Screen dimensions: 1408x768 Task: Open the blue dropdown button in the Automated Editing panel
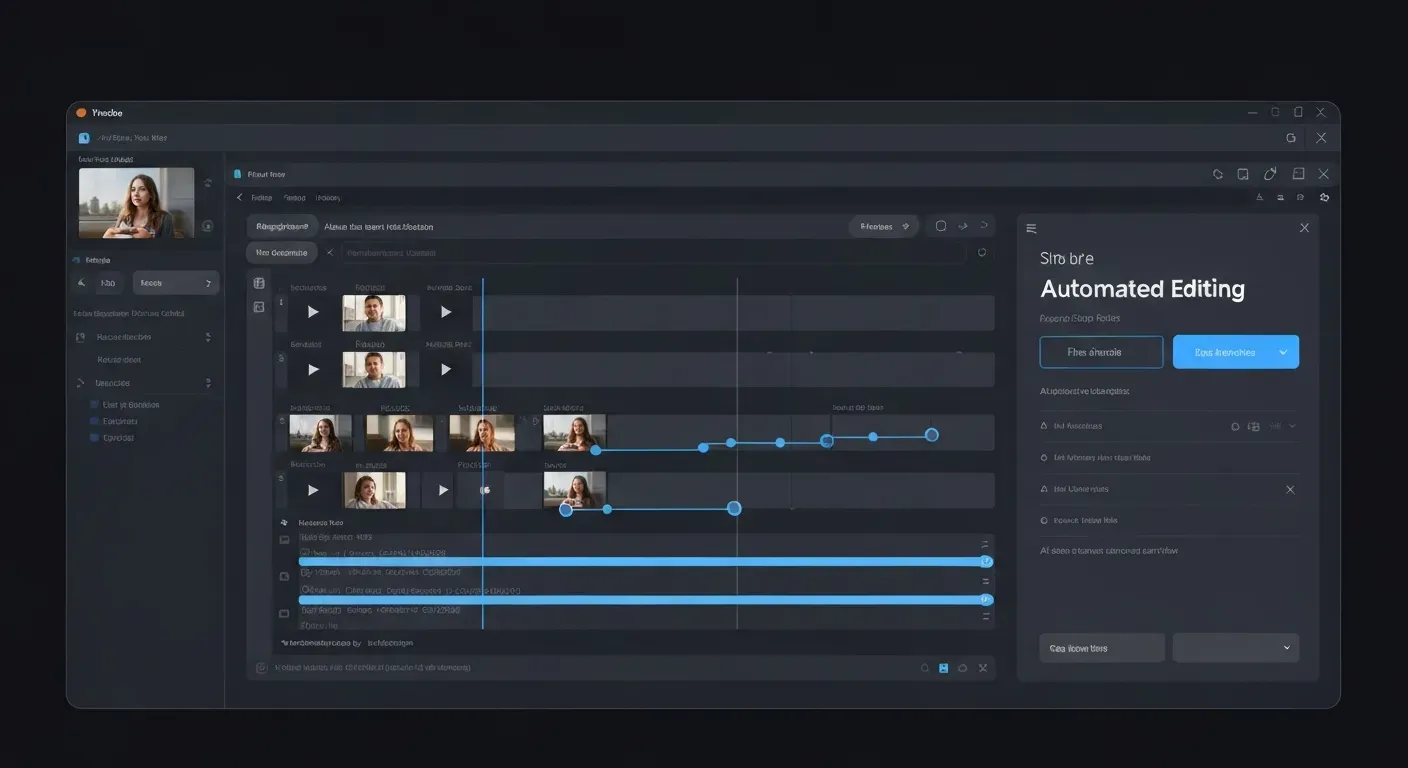[1236, 351]
